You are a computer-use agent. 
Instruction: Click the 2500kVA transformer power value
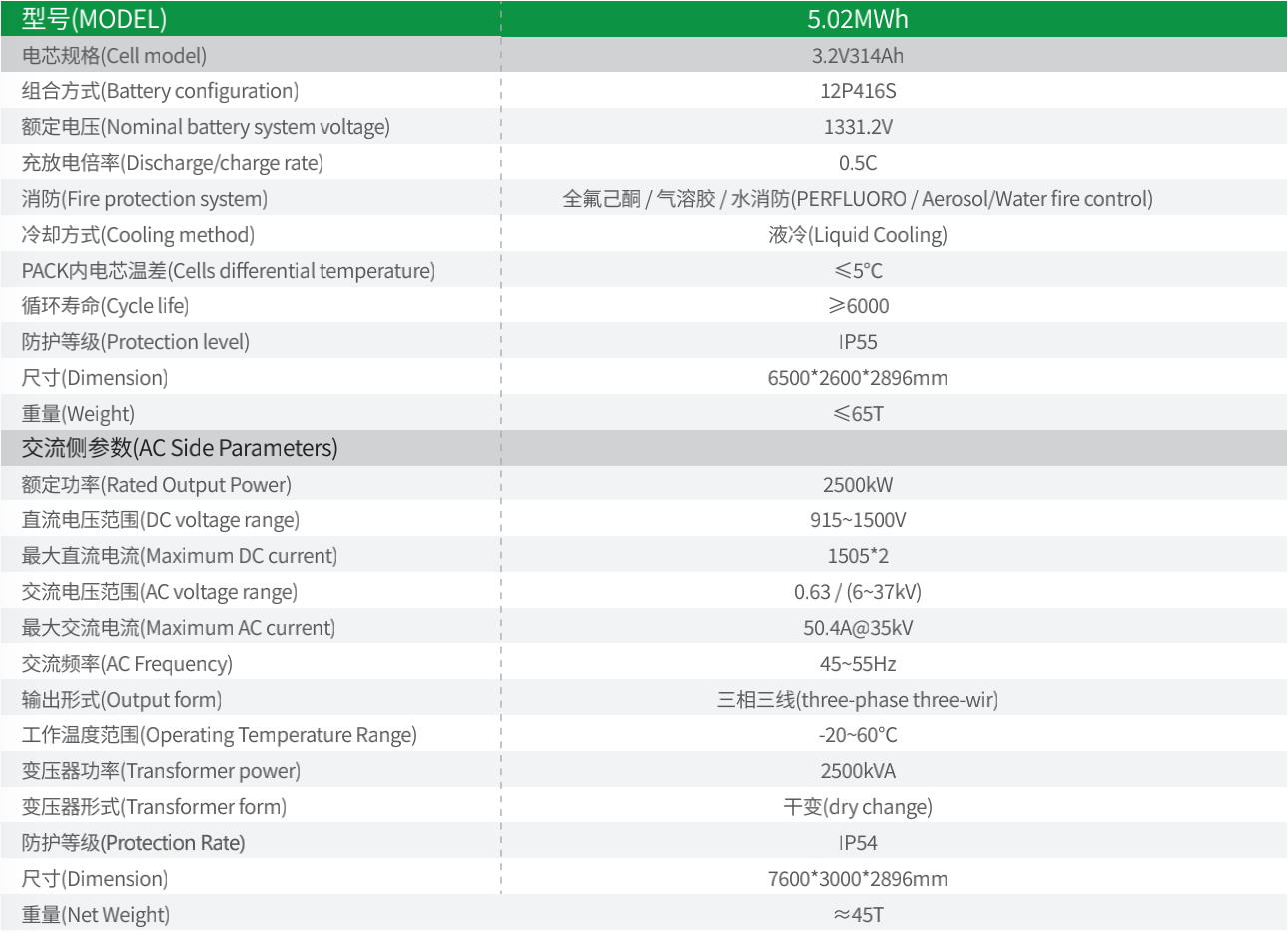[x=858, y=771]
